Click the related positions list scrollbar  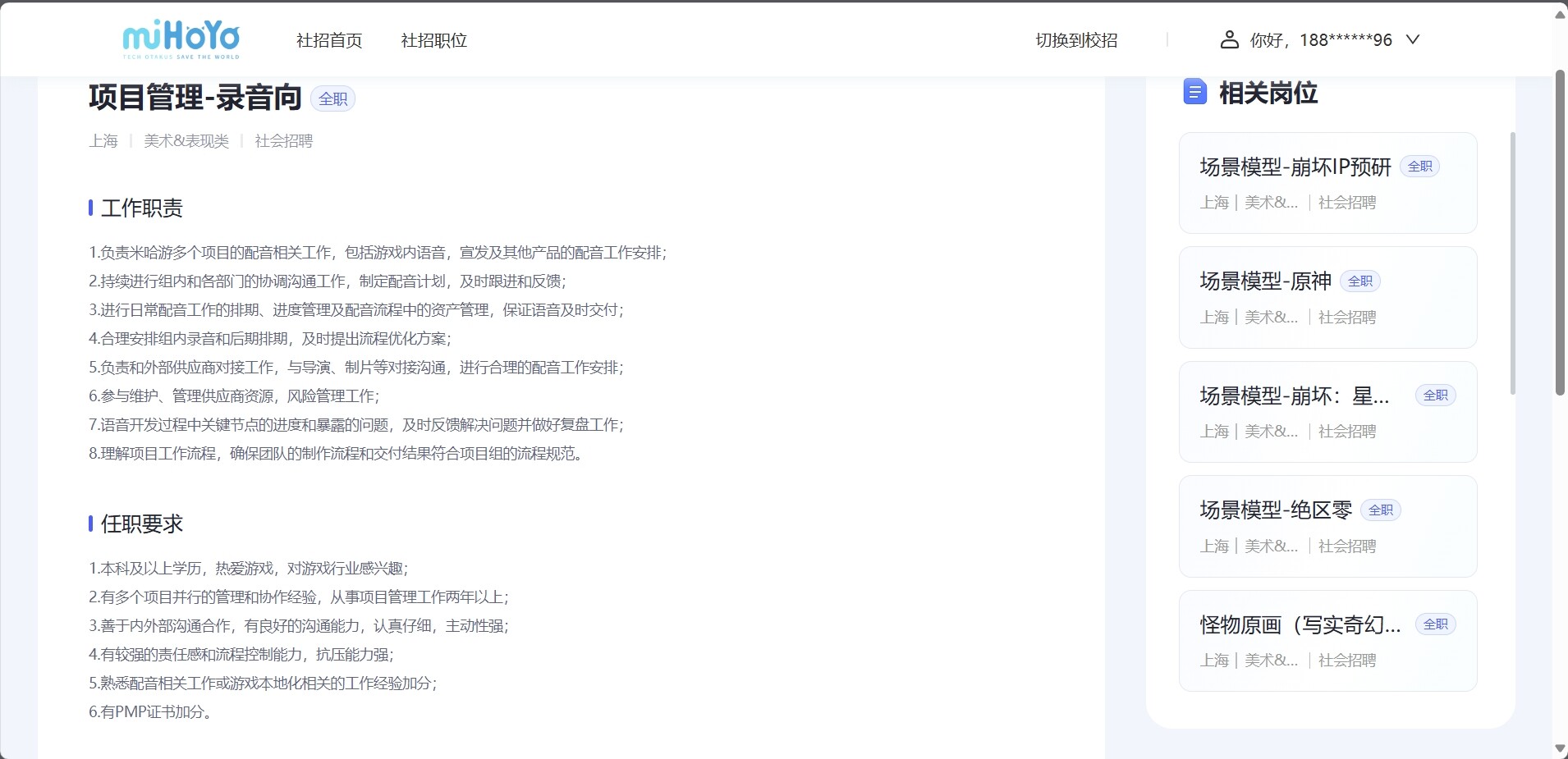coord(1513,263)
